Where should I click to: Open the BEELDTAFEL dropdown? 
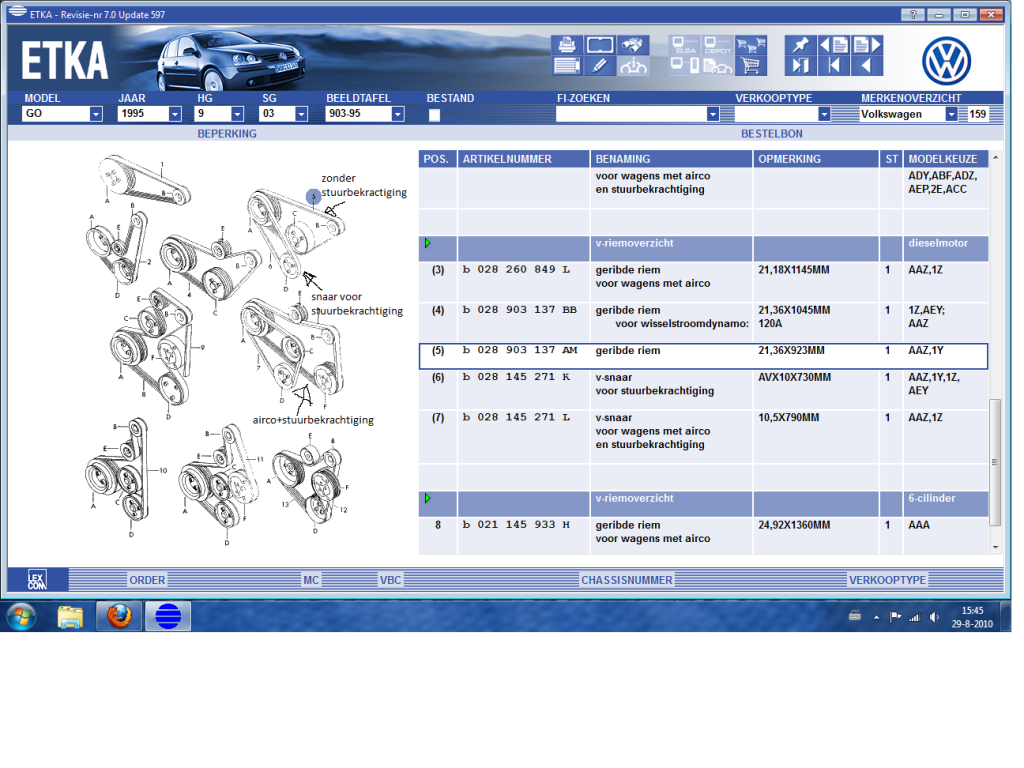398,114
